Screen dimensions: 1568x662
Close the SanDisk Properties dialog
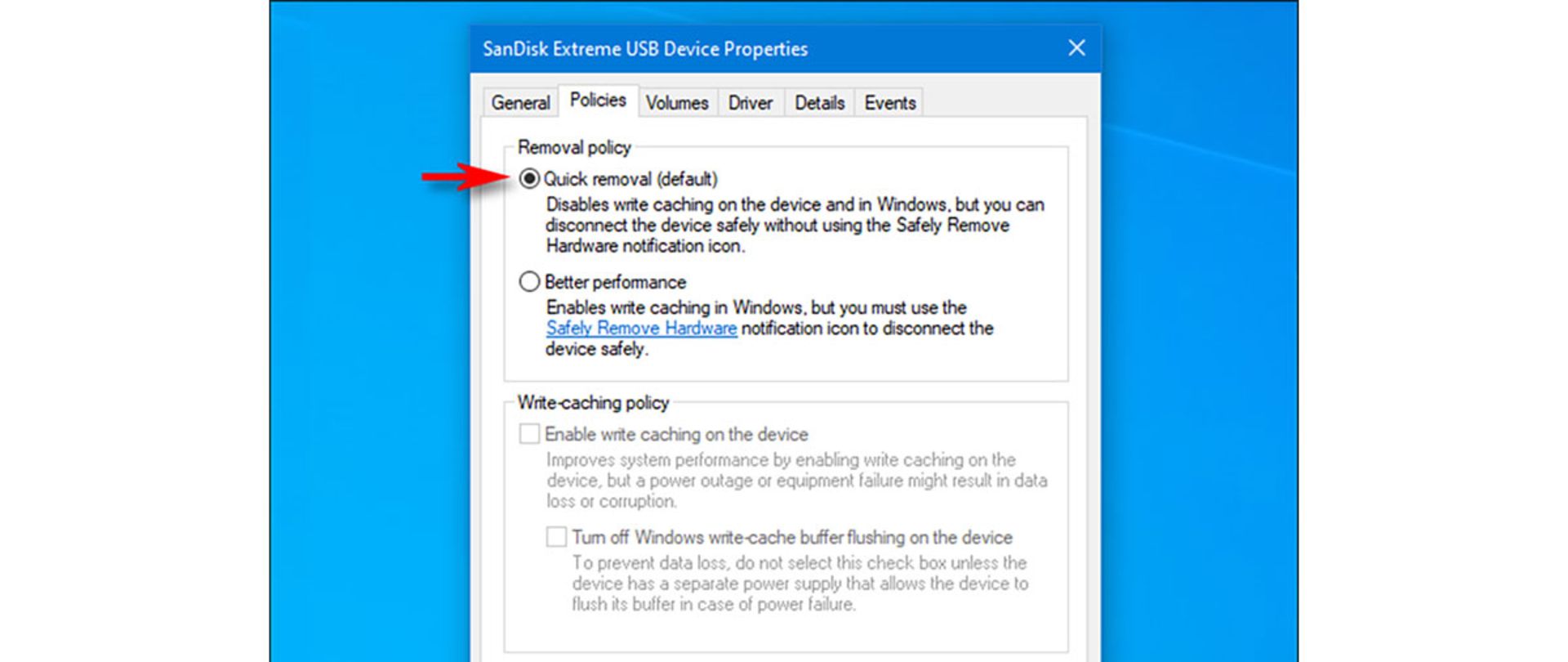coord(1076,48)
